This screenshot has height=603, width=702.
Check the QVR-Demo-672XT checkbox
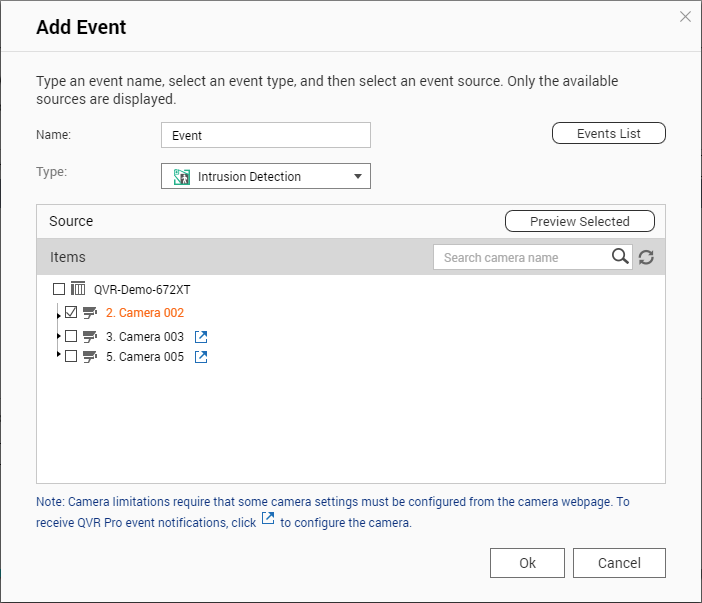pos(59,289)
